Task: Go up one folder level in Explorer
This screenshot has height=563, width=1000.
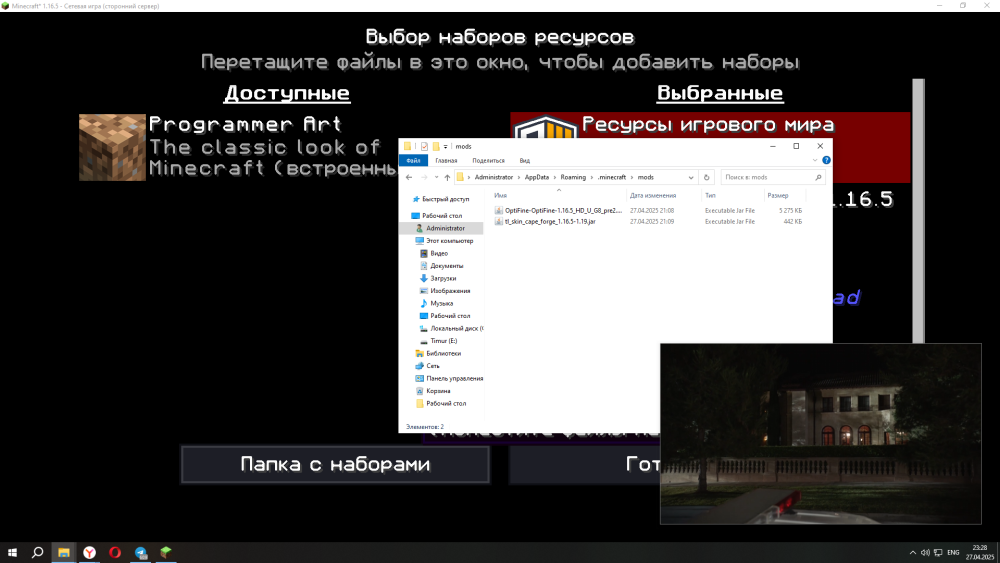Action: (447, 177)
